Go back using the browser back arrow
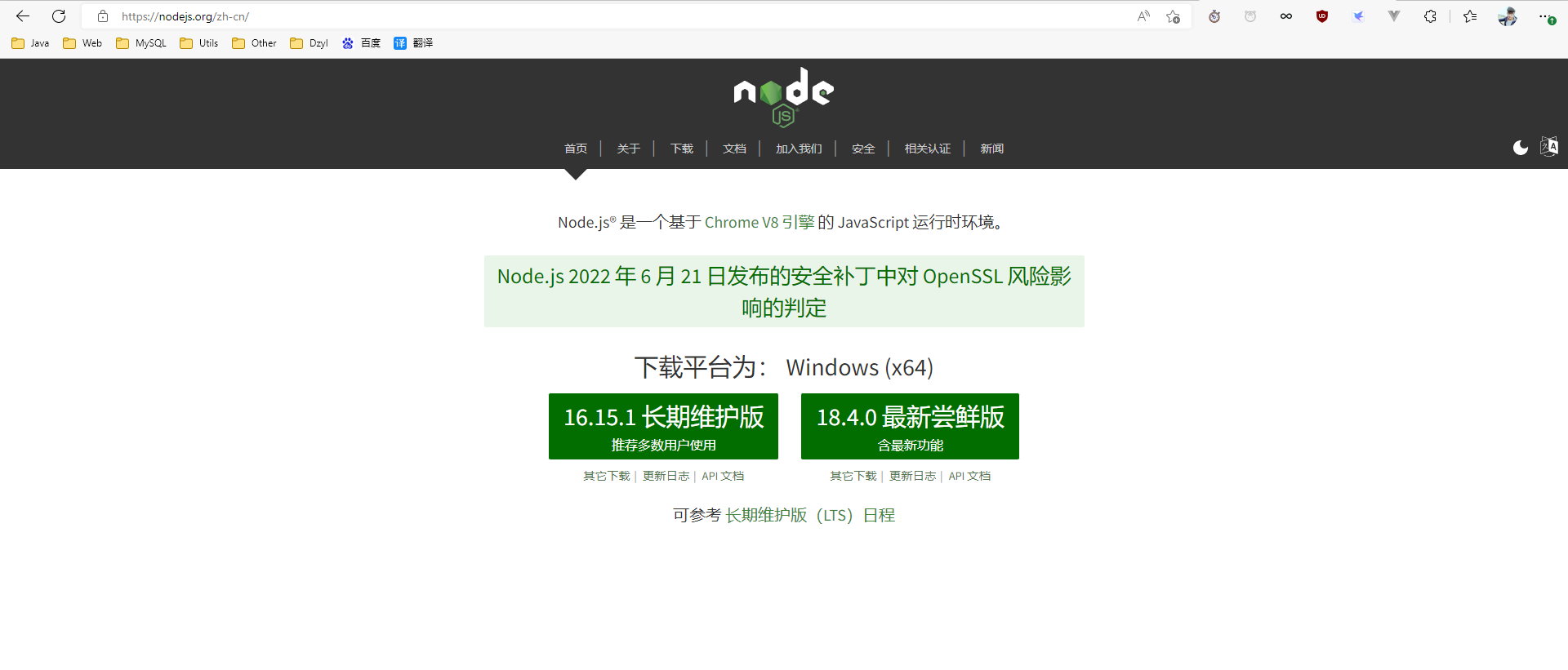 point(23,16)
